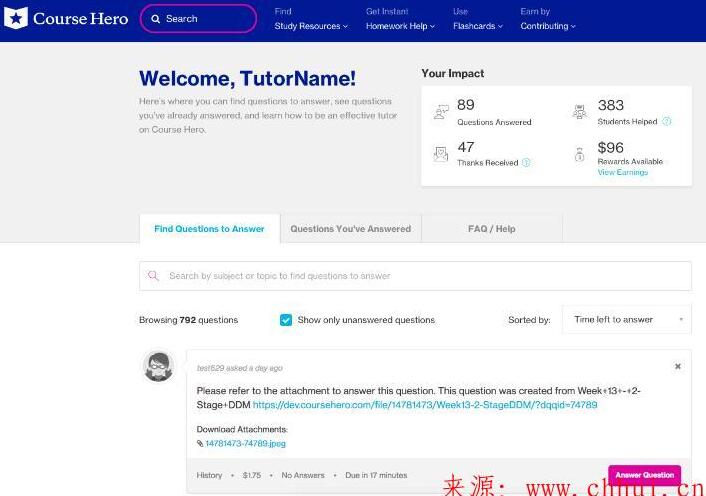Image resolution: width=706 pixels, height=496 pixels.
Task: Open the Time left to answer dropdown
Action: (x=627, y=320)
